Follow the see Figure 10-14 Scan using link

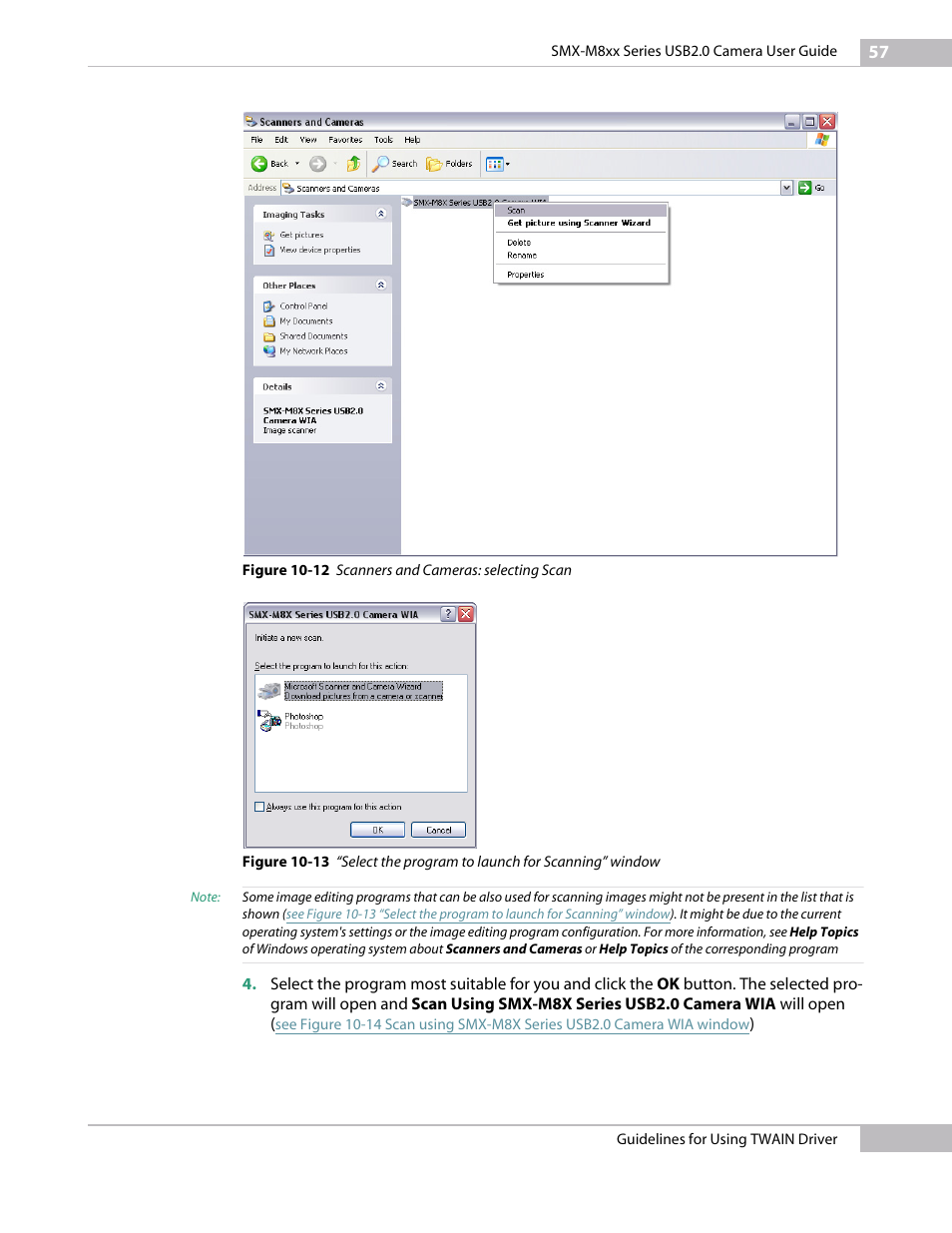(512, 1024)
